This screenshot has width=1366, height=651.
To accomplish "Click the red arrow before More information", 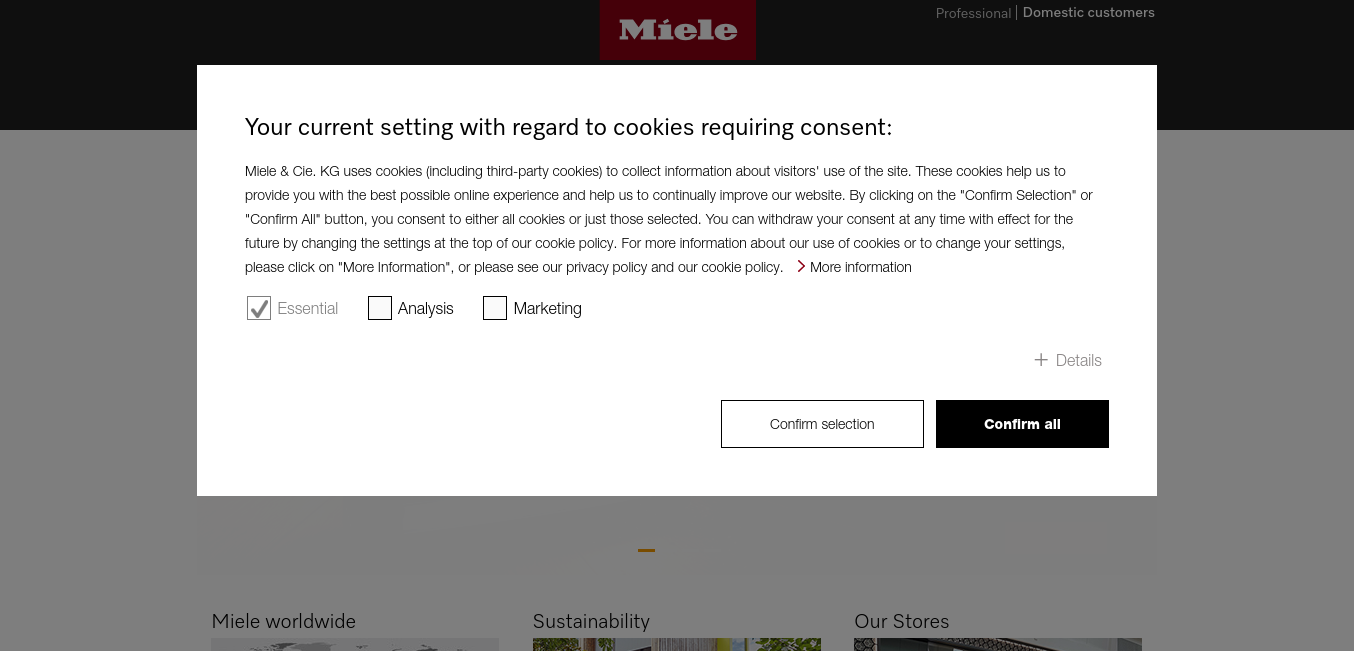I will (x=801, y=266).
